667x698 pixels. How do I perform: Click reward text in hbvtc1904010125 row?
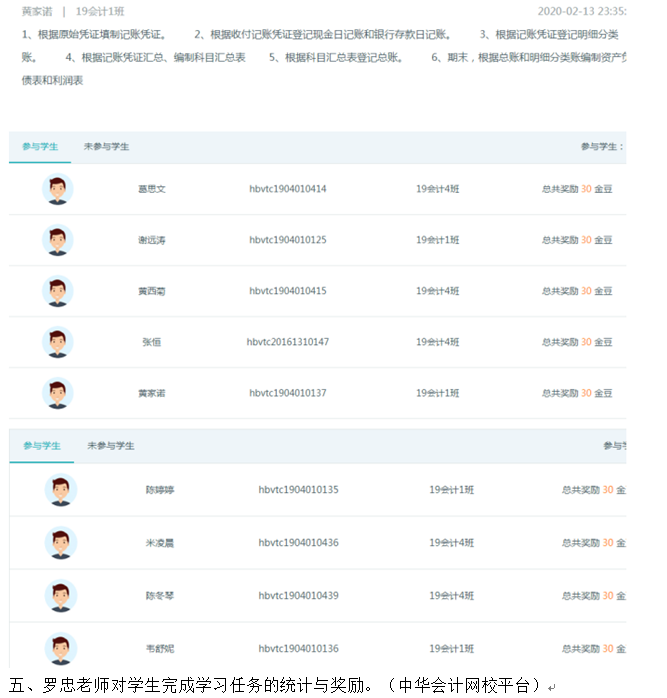(577, 240)
